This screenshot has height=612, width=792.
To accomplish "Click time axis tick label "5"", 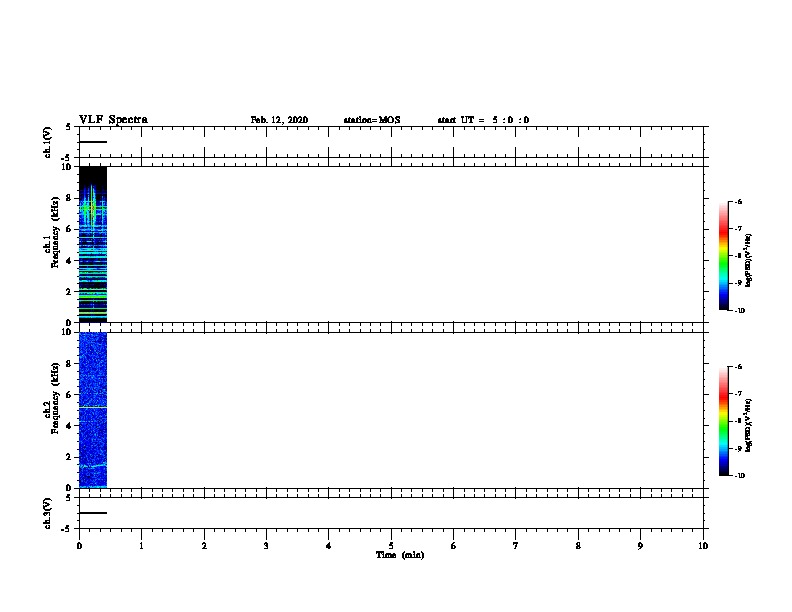I will [391, 545].
